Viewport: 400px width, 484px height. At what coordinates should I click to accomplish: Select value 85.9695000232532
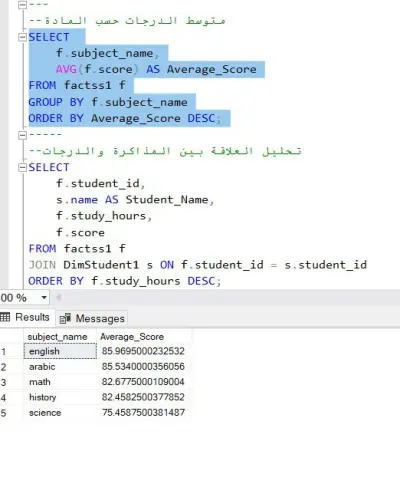click(x=144, y=351)
